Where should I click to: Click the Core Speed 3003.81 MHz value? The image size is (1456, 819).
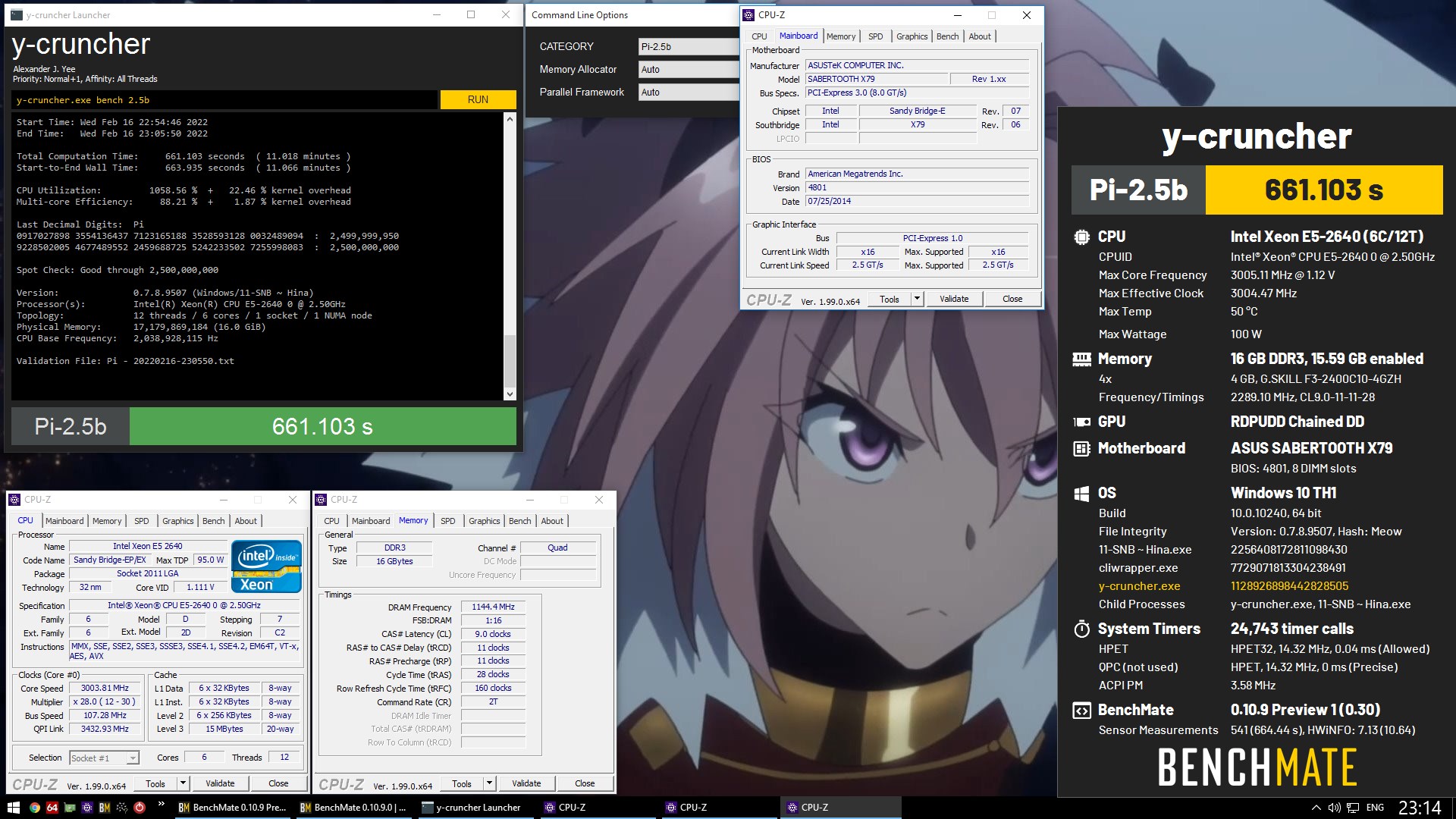click(105, 688)
